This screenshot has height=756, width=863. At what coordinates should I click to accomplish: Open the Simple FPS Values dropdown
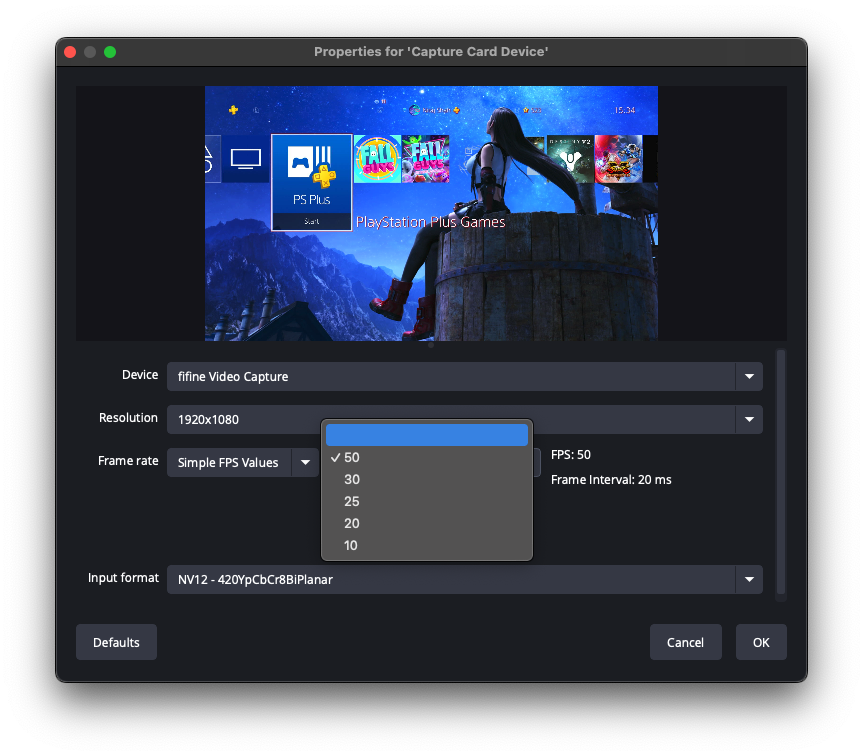(243, 463)
